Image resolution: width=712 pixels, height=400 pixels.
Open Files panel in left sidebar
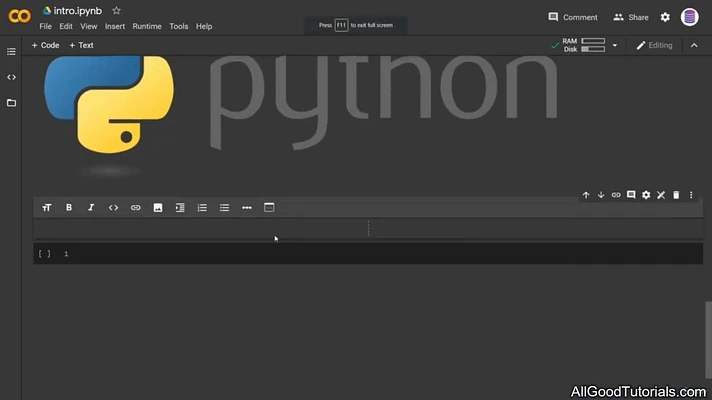(11, 103)
